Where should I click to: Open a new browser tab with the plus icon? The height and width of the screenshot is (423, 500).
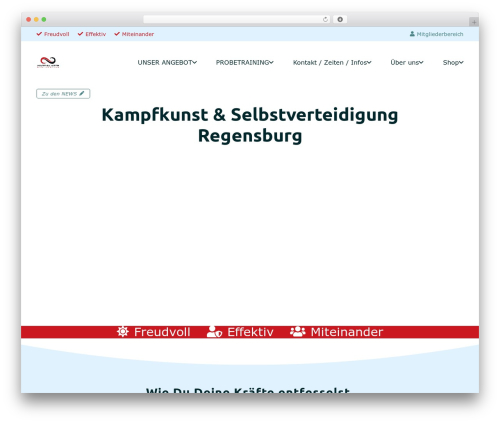474,22
